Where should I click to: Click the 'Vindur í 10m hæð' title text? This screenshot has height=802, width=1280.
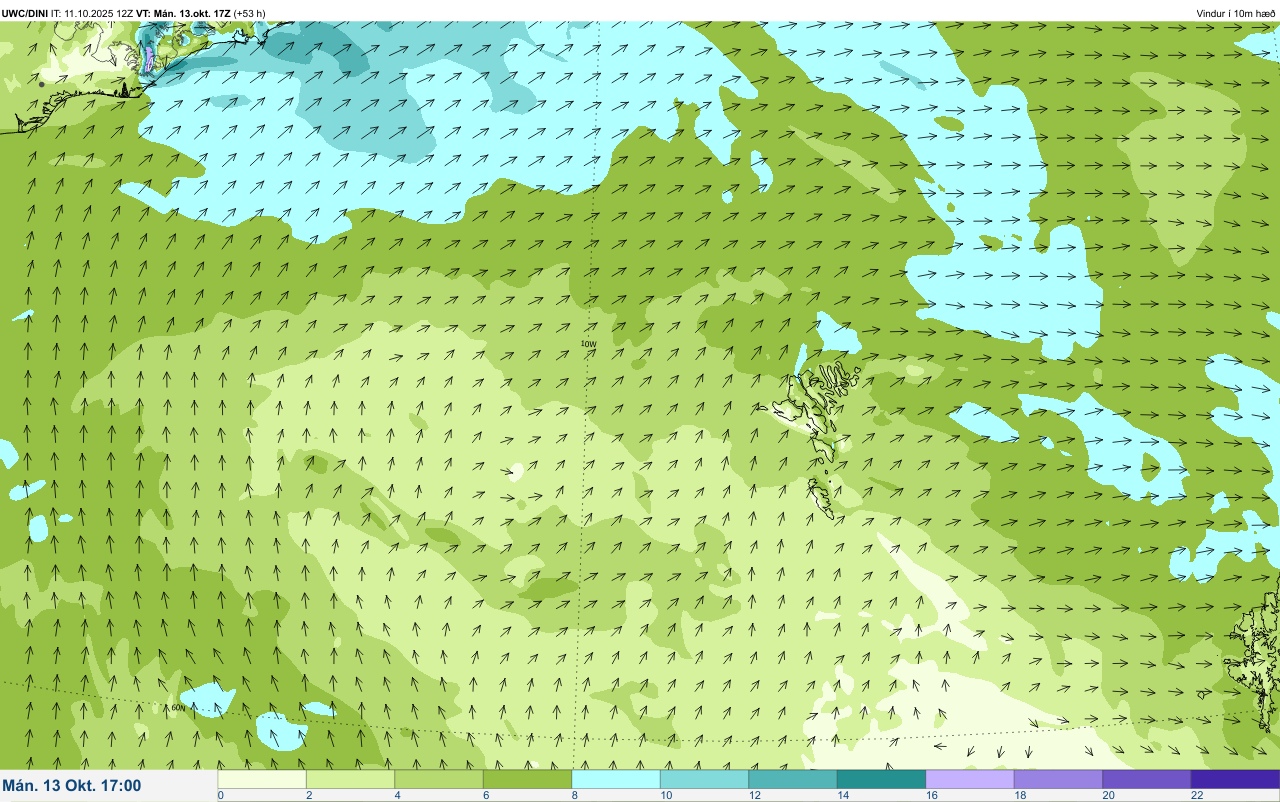[x=1236, y=13]
